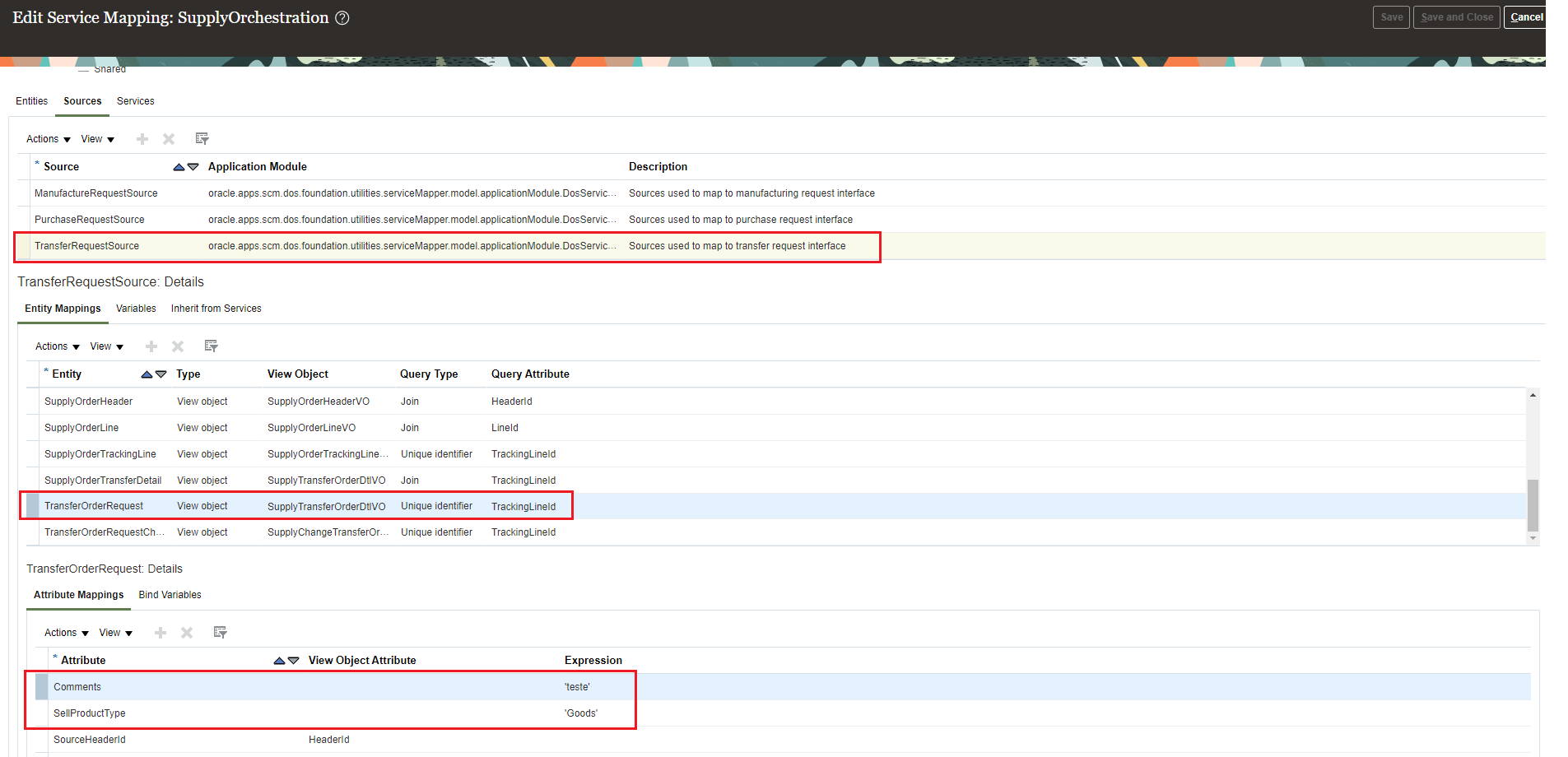1568x757 pixels.
Task: Click delete X icon in Attribute Mappings toolbar
Action: click(187, 633)
